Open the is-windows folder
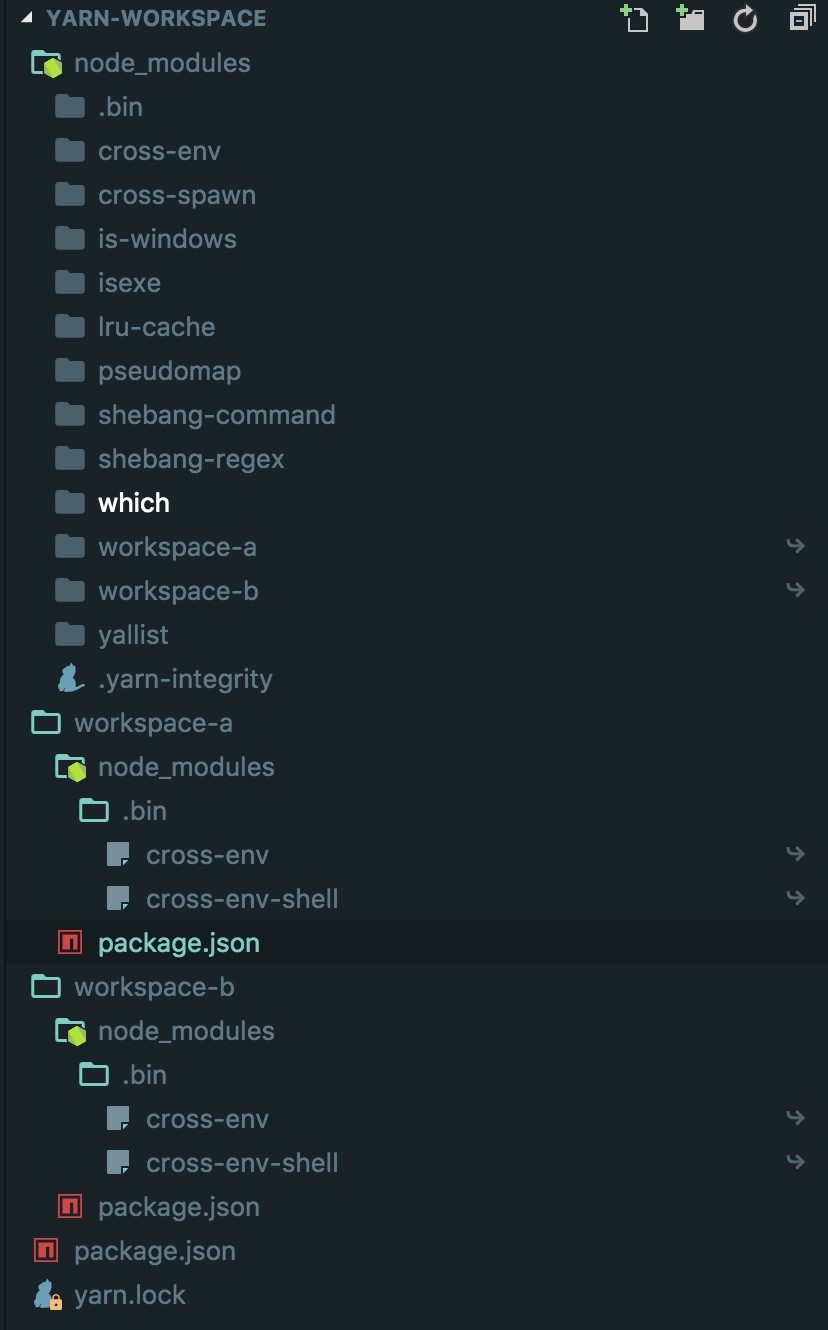This screenshot has height=1330, width=828. (x=167, y=239)
